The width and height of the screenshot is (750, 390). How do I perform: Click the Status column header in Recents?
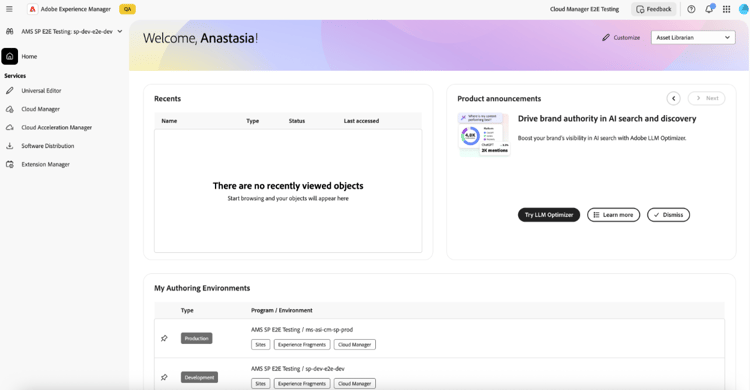pyautogui.click(x=297, y=121)
